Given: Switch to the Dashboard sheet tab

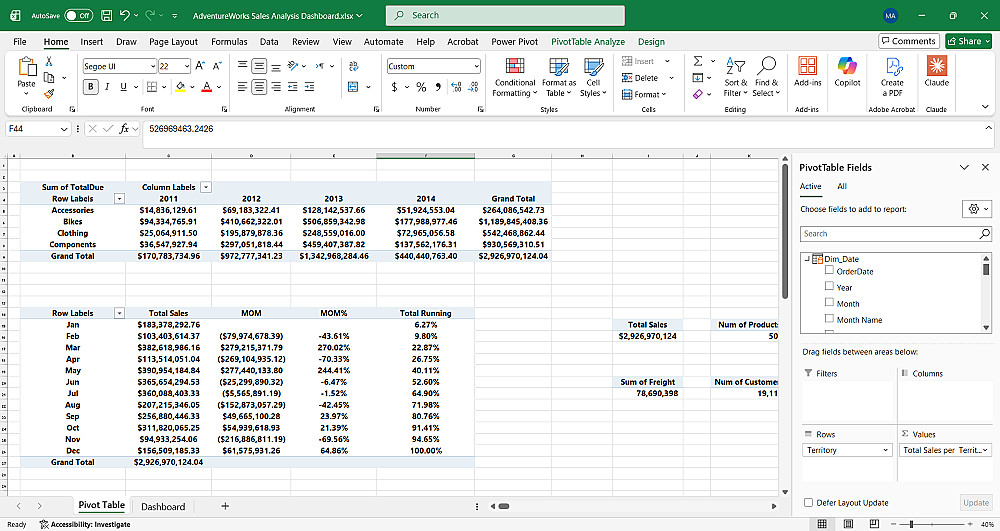Looking at the screenshot, I should coord(163,506).
